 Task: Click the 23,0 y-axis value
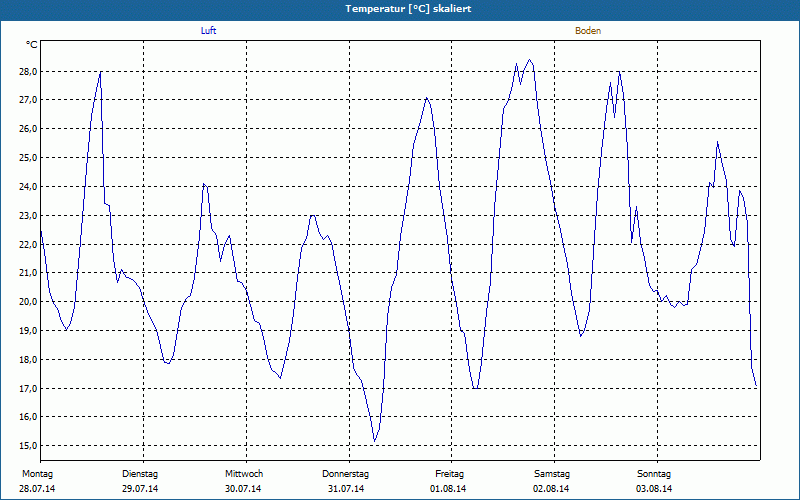tap(28, 216)
